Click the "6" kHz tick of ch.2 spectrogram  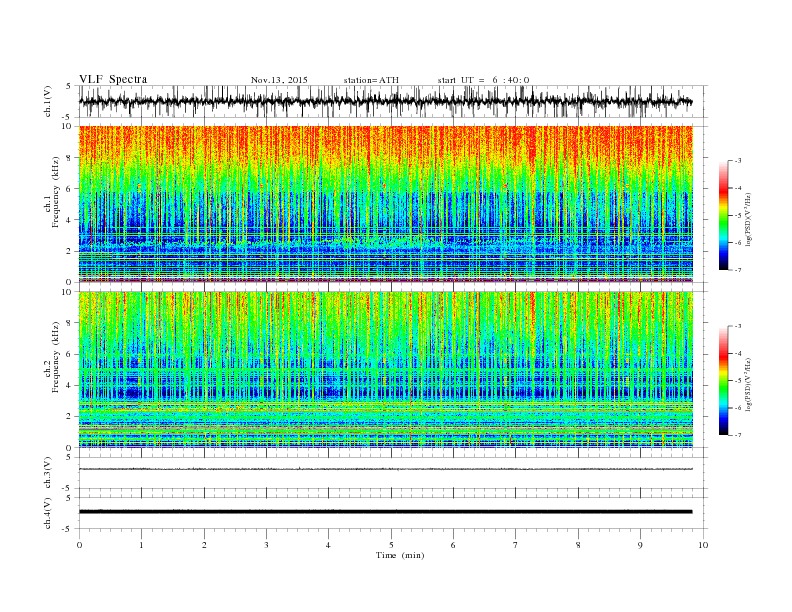point(70,354)
